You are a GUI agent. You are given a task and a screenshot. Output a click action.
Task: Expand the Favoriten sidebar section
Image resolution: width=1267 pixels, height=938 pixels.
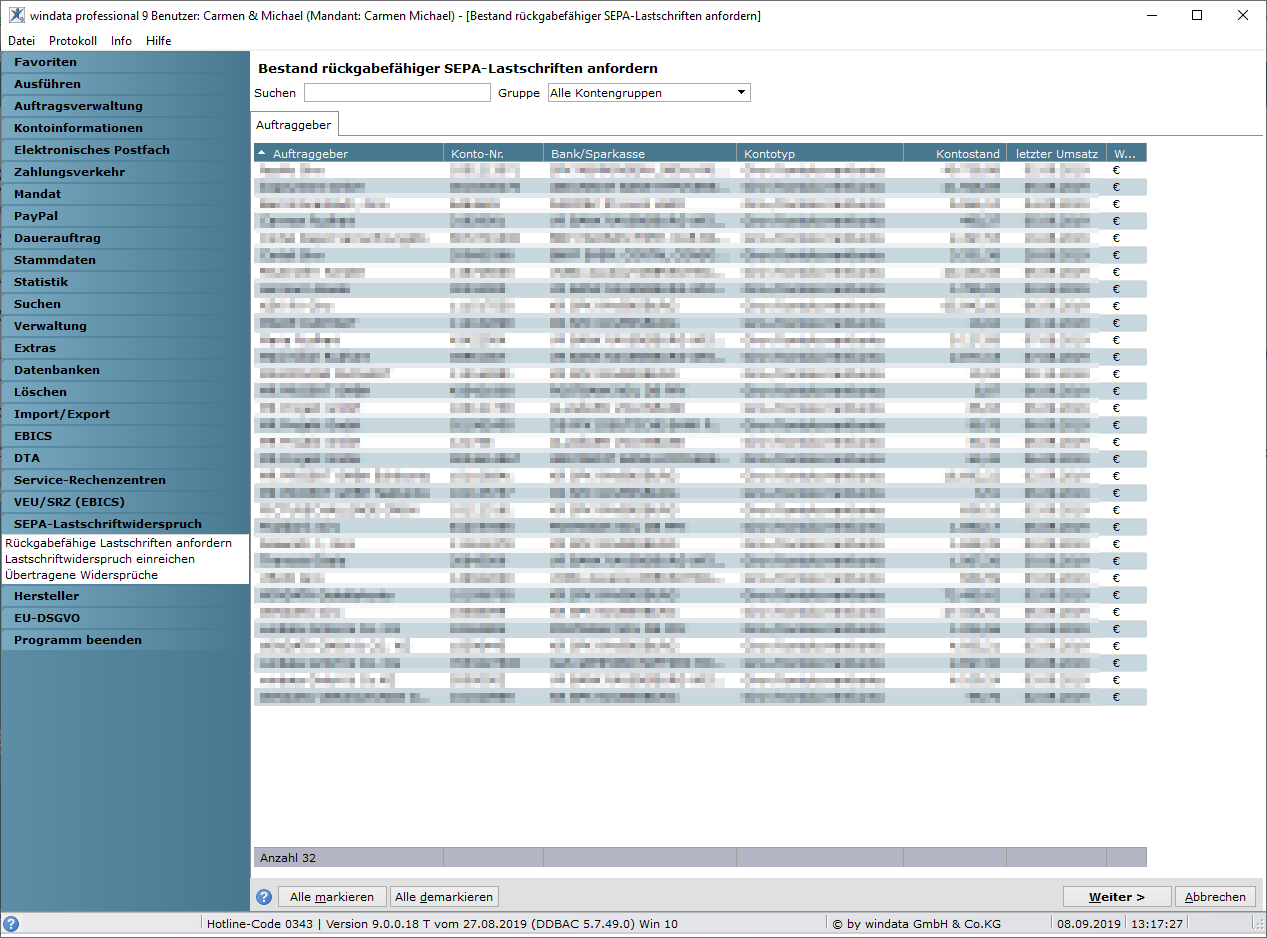point(125,62)
